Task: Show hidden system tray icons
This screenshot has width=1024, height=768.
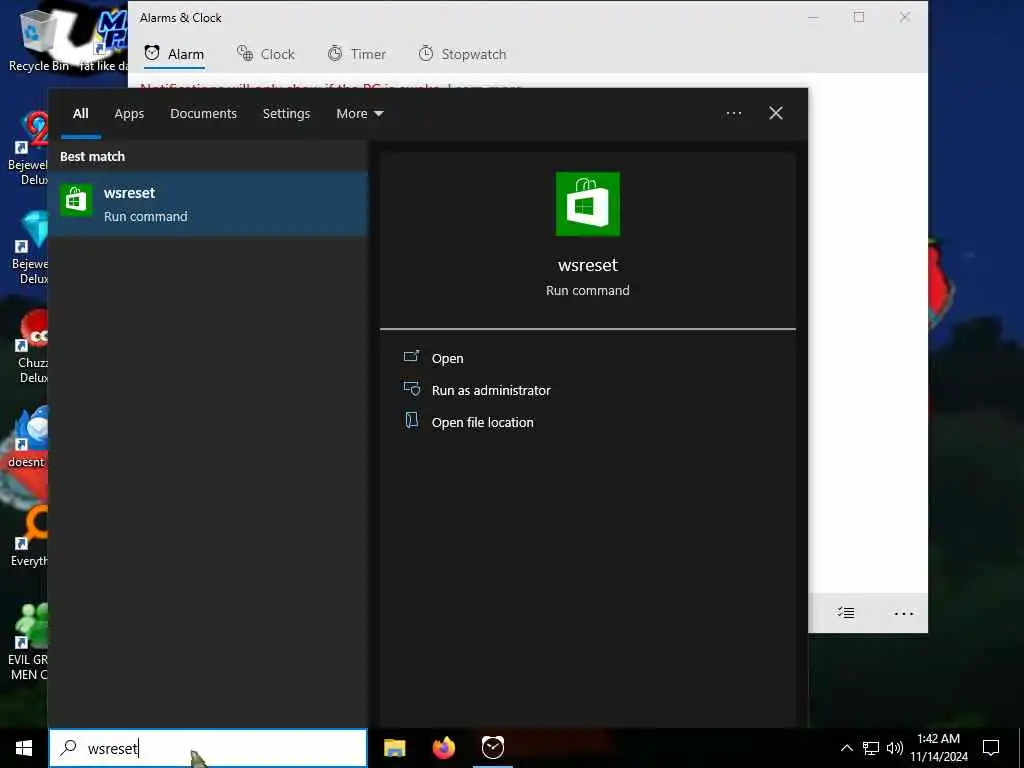Action: pyautogui.click(x=846, y=748)
